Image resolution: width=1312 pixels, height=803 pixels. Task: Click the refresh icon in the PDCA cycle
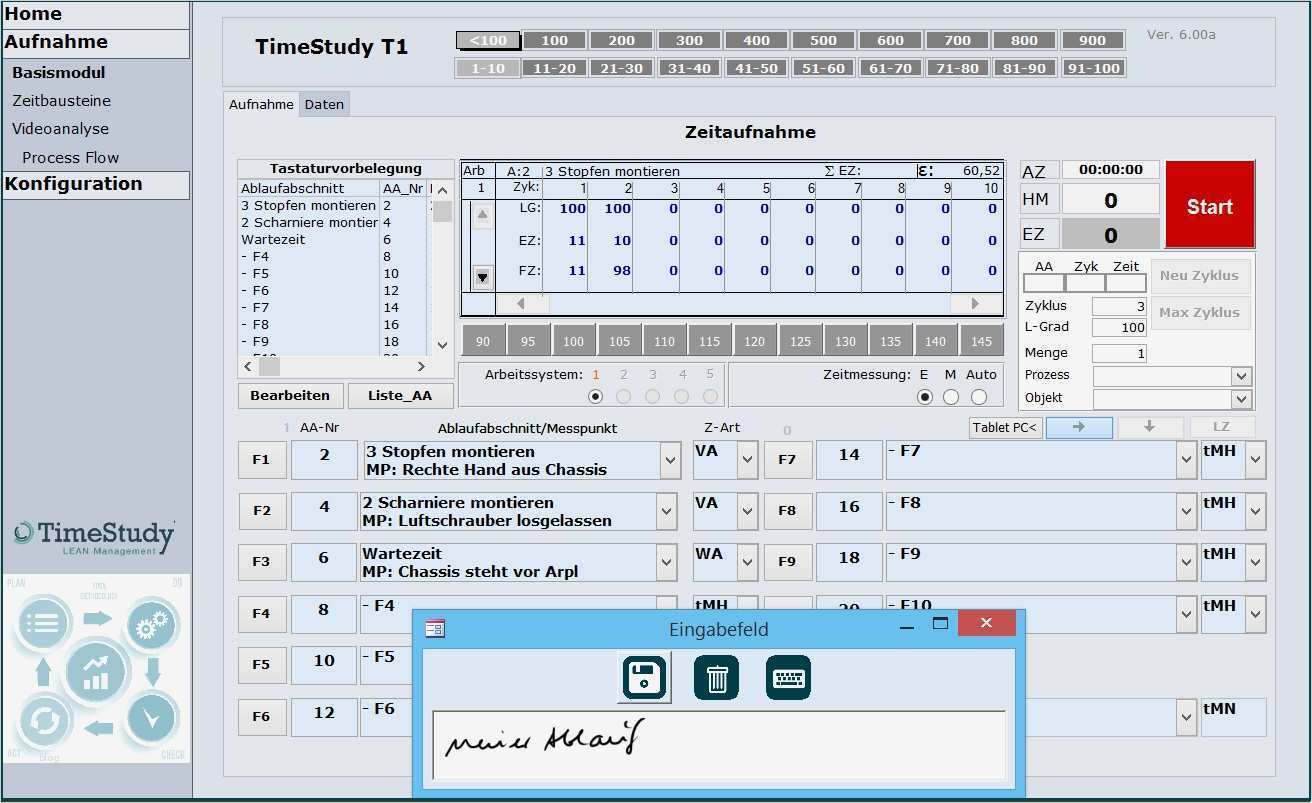point(44,722)
